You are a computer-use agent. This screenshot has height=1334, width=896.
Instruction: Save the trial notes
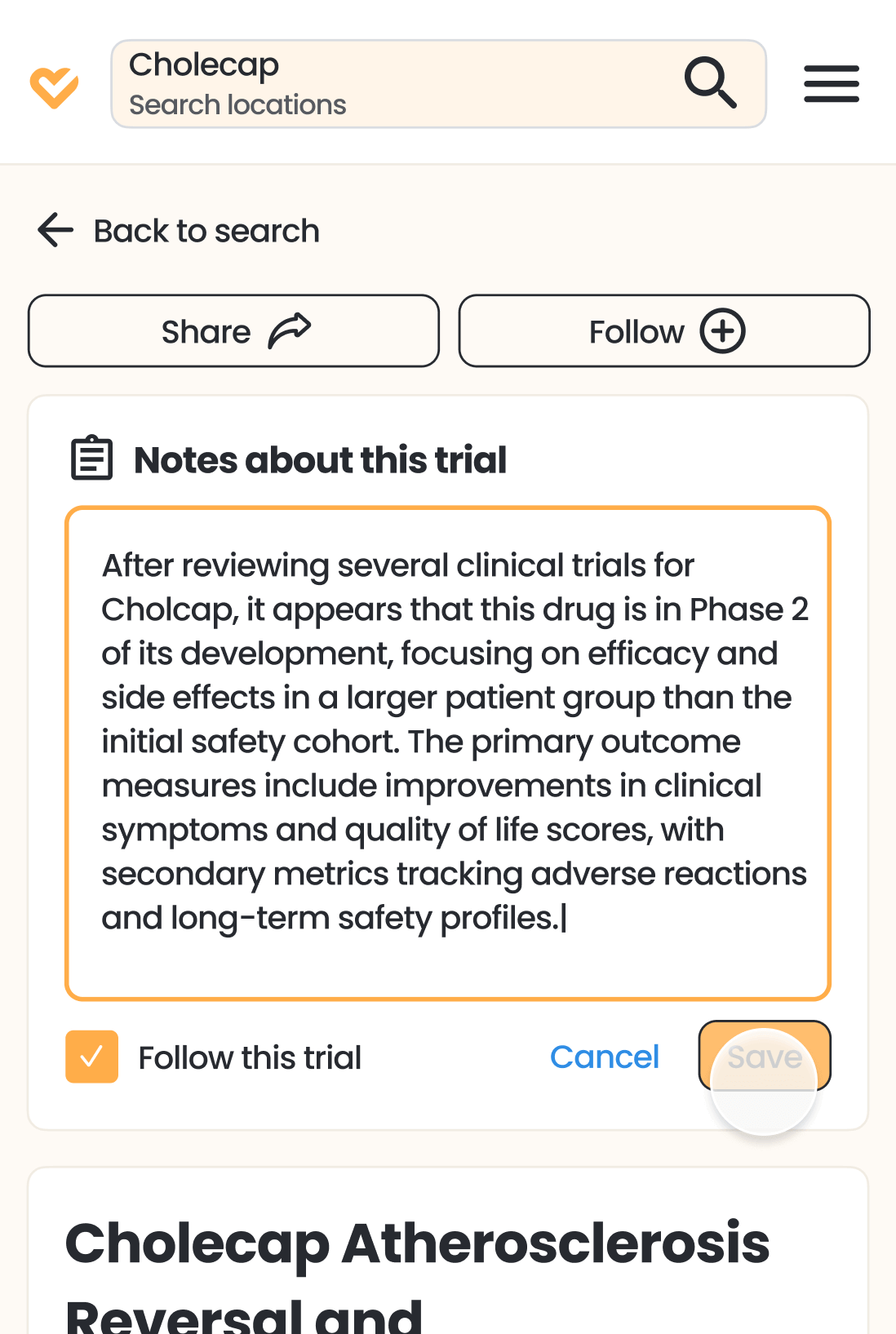point(764,1056)
